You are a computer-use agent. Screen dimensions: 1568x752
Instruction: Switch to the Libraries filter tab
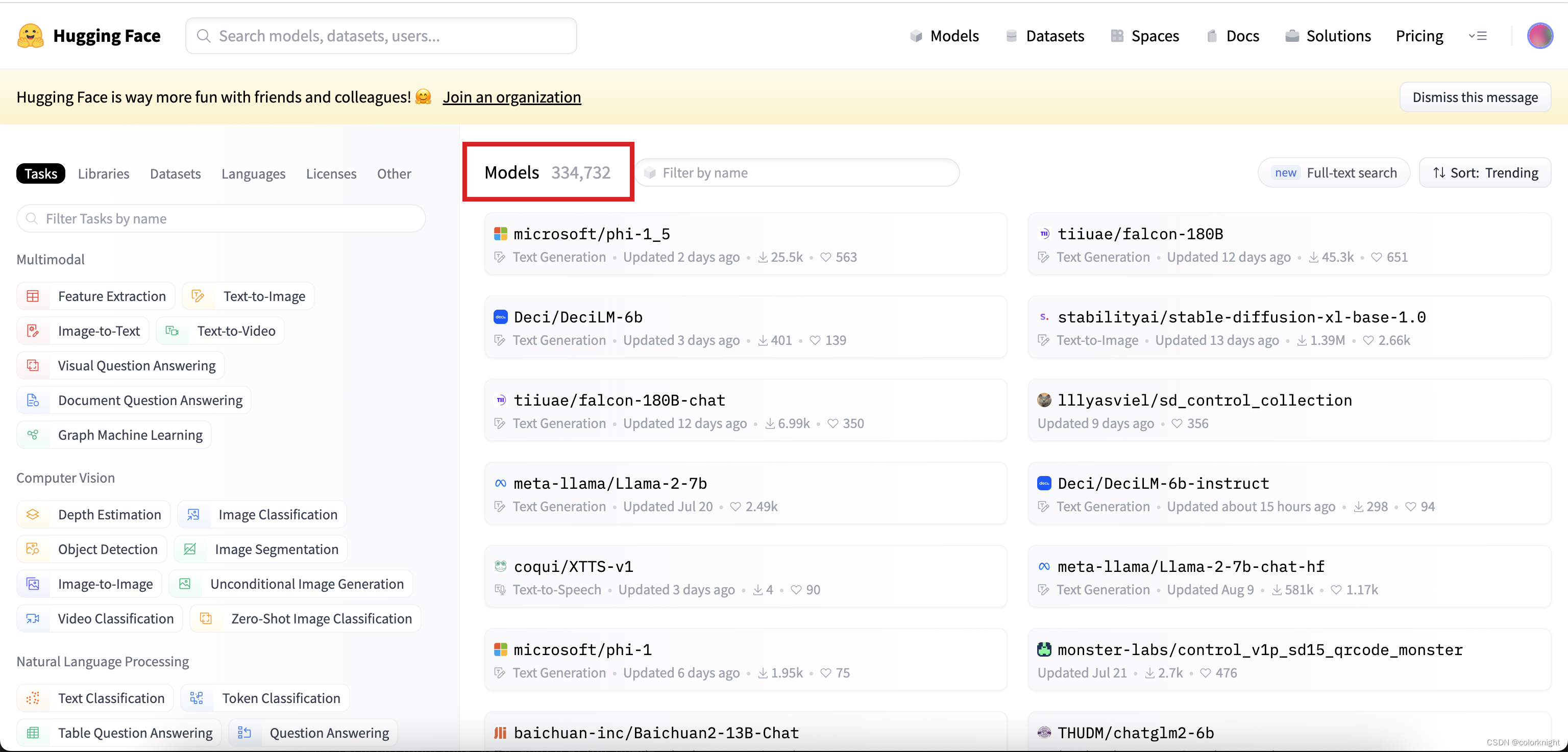click(x=104, y=174)
